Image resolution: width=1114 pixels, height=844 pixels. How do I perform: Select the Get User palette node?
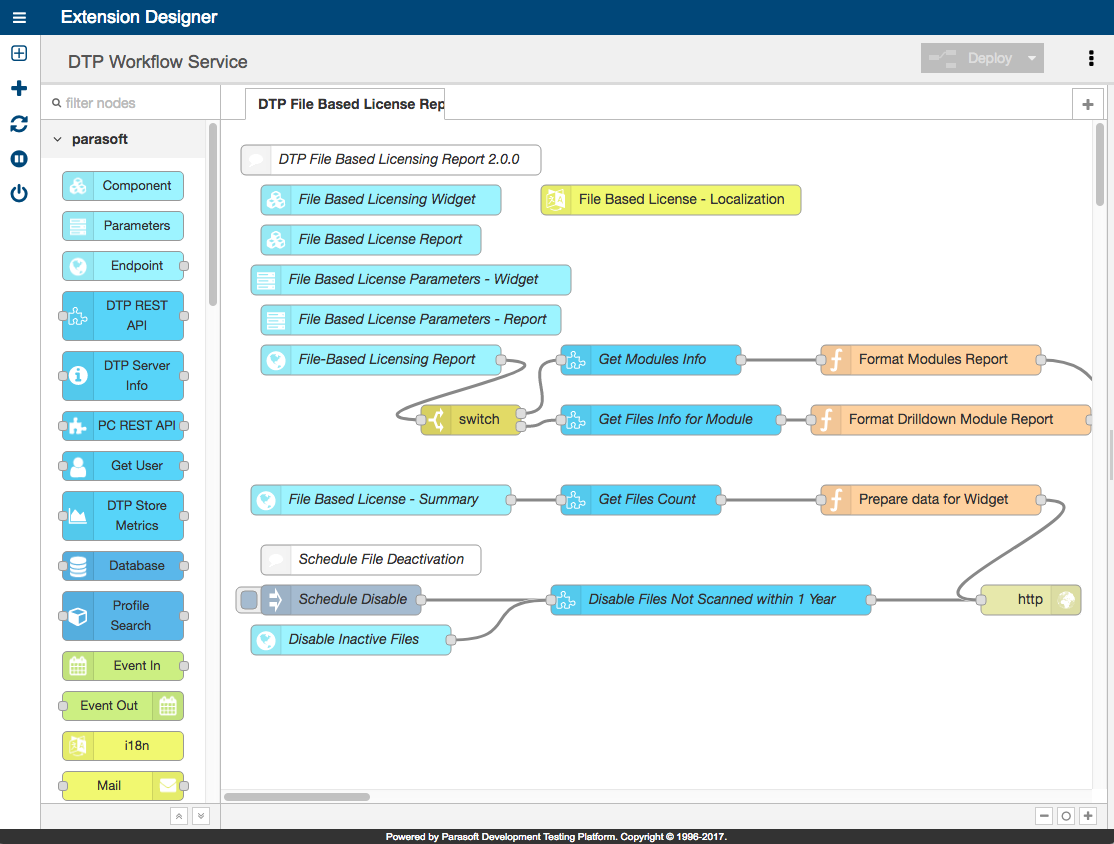(x=123, y=466)
